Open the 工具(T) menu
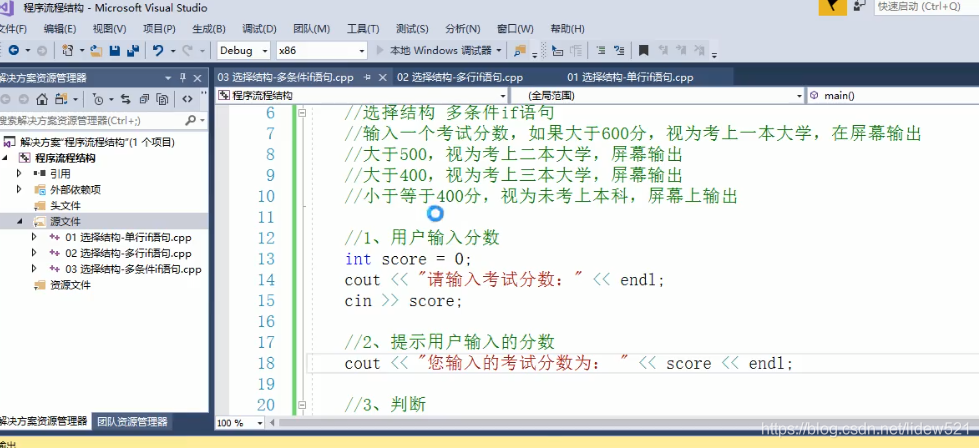The height and width of the screenshot is (448, 979). point(363,29)
